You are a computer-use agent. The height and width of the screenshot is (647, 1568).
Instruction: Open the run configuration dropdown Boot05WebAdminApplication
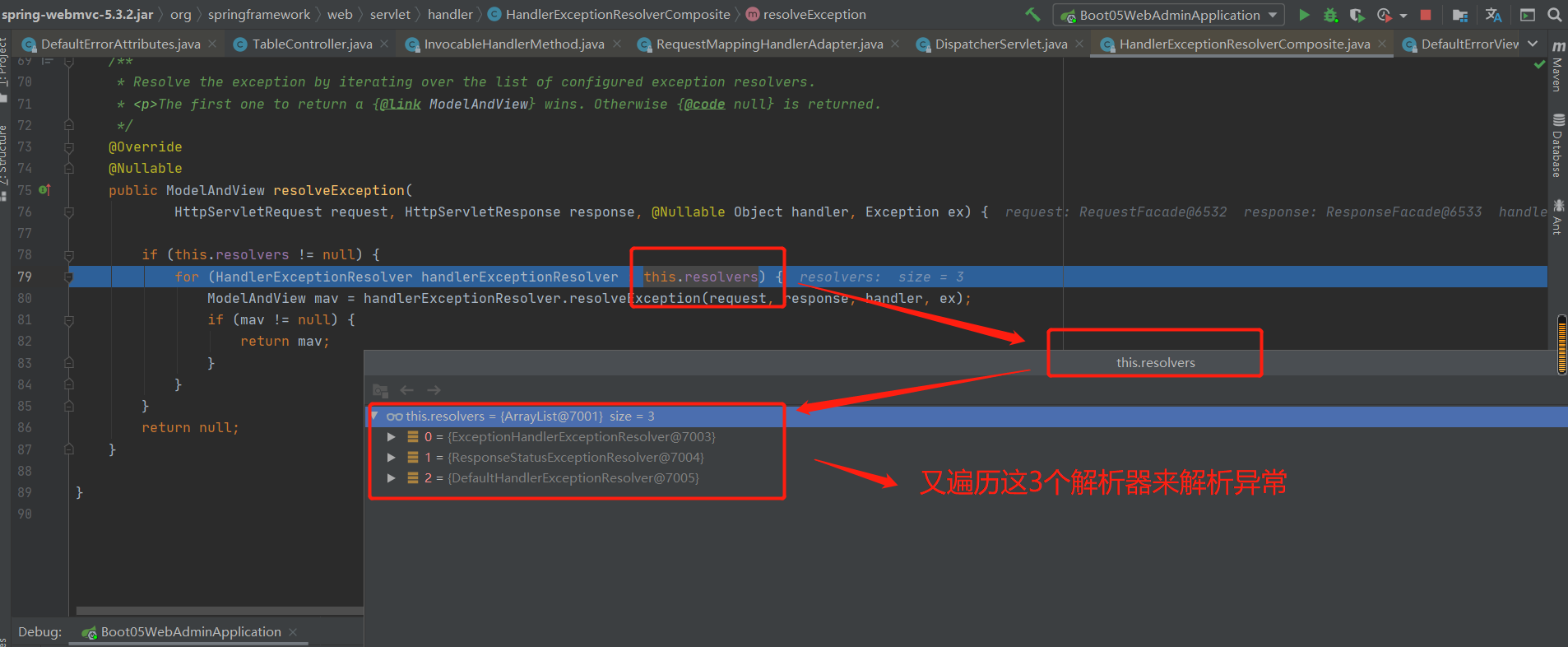[1169, 15]
